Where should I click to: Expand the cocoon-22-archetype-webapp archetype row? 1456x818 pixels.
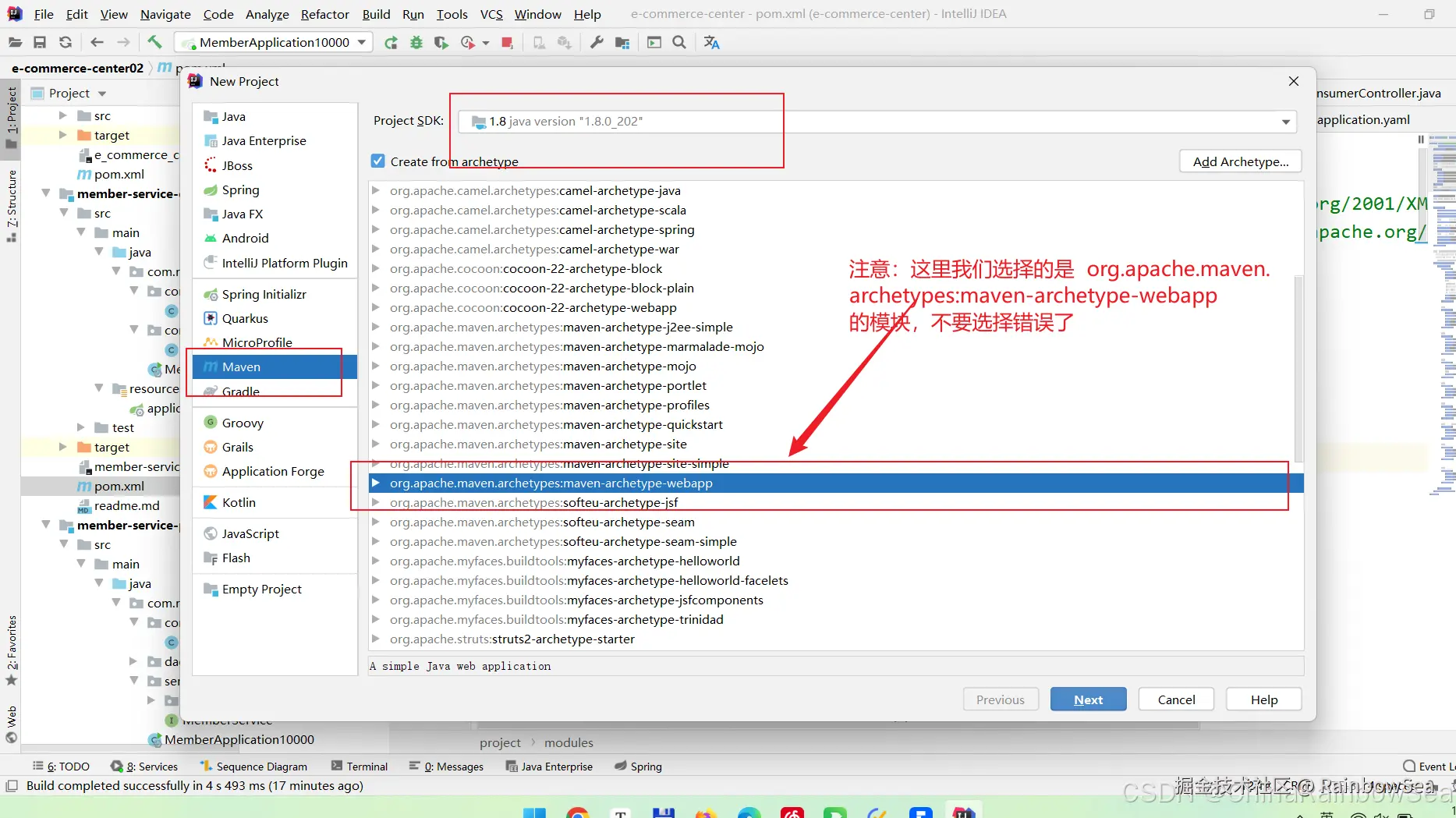375,307
